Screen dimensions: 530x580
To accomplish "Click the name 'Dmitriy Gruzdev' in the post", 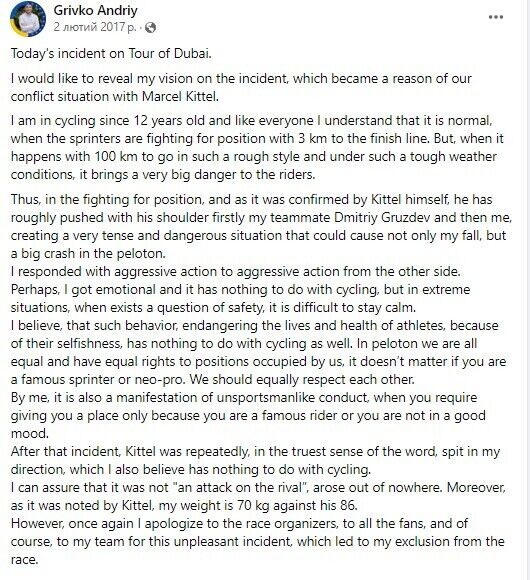I will click(382, 218).
